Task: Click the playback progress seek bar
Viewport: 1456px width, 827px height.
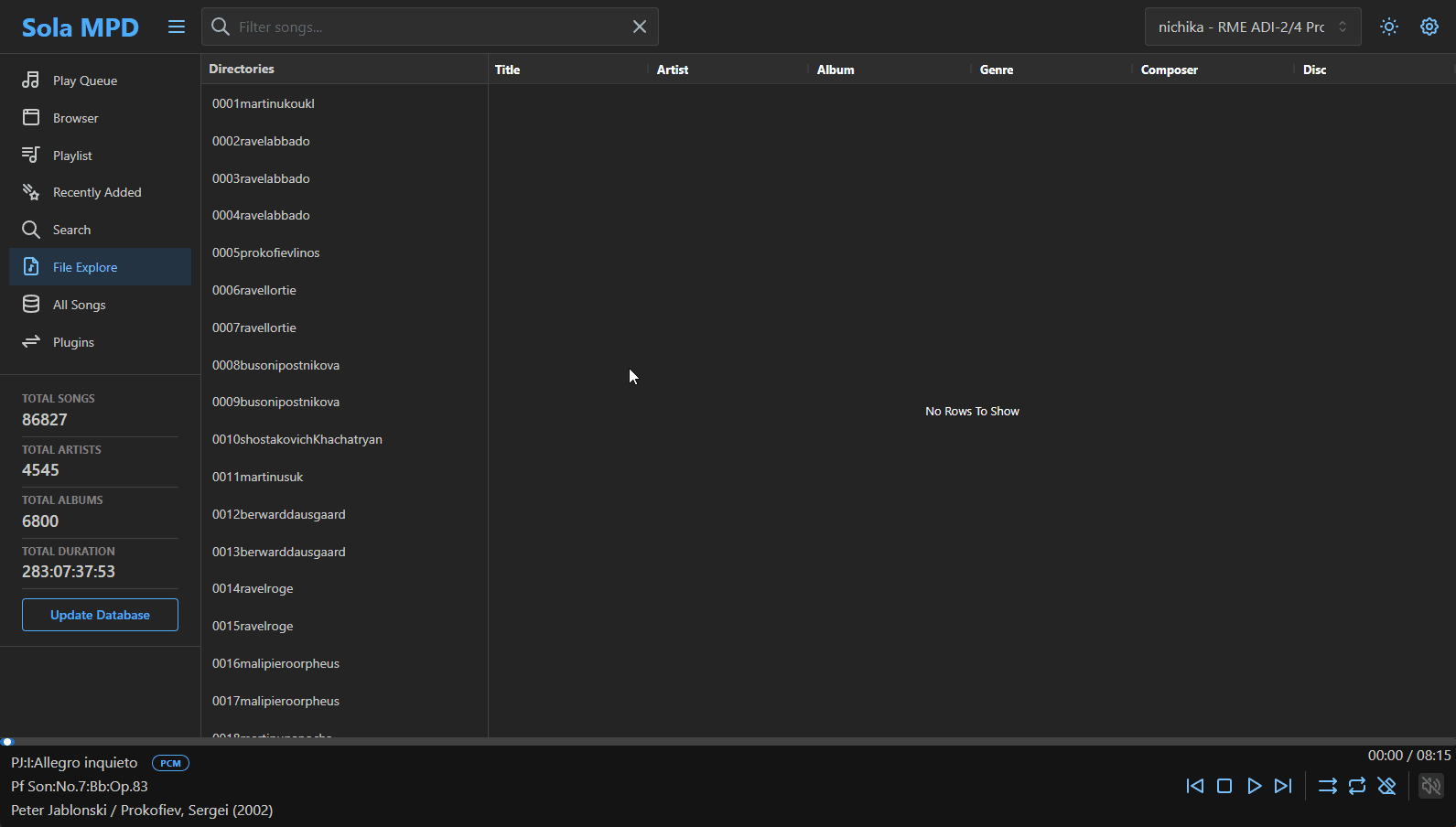Action: tap(728, 741)
